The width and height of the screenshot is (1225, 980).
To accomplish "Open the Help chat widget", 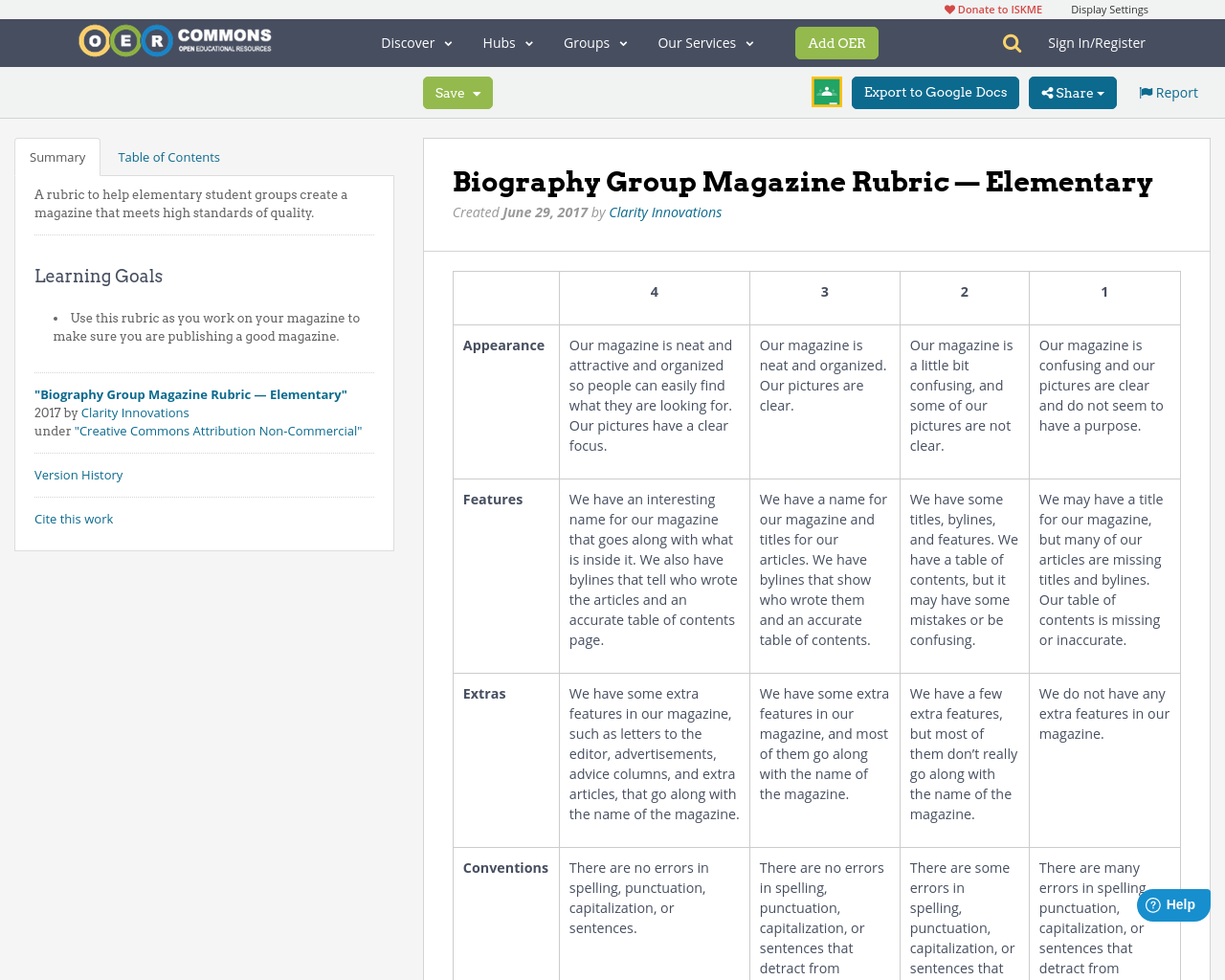I will pyautogui.click(x=1172, y=903).
